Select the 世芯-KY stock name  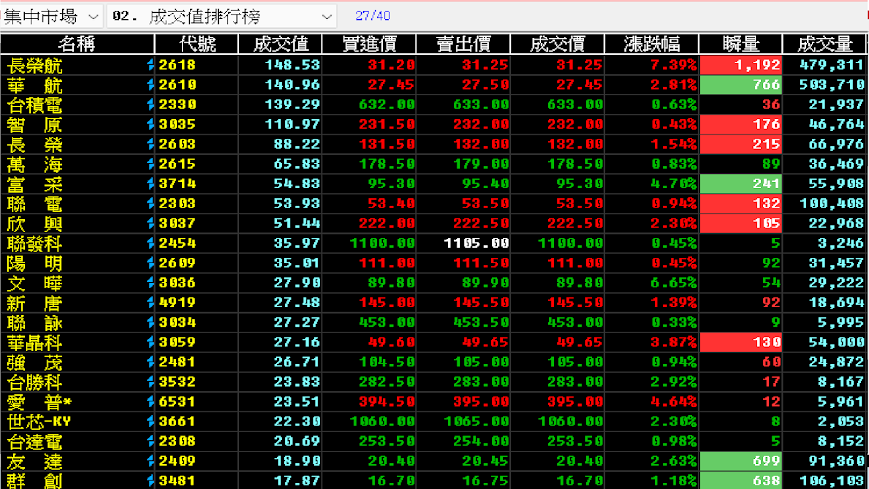click(x=39, y=422)
